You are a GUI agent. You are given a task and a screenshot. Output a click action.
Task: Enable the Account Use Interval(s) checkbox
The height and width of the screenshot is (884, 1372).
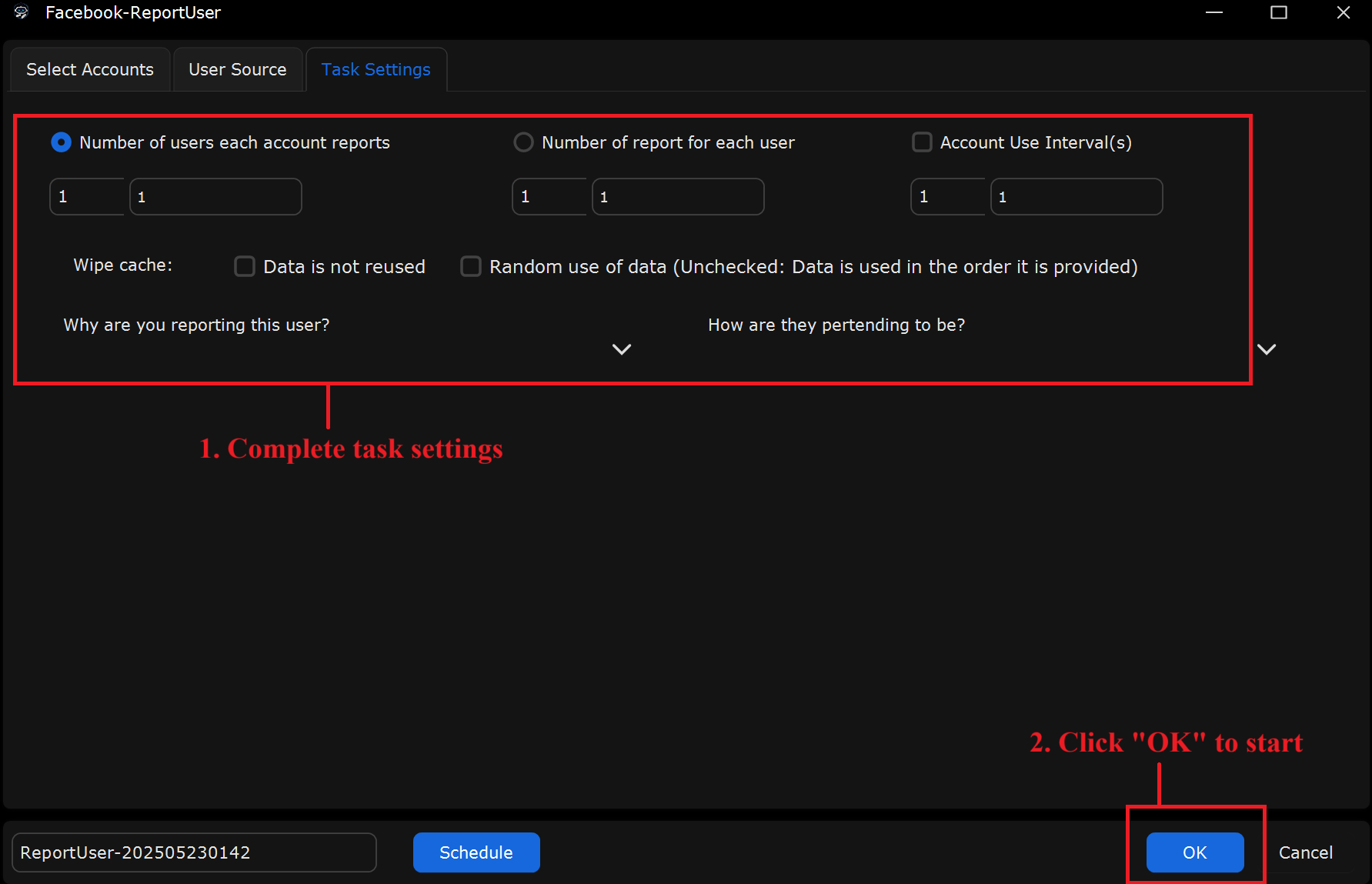tap(922, 142)
